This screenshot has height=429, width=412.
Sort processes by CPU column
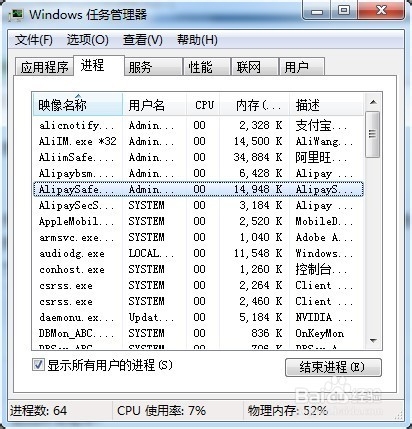[203, 105]
